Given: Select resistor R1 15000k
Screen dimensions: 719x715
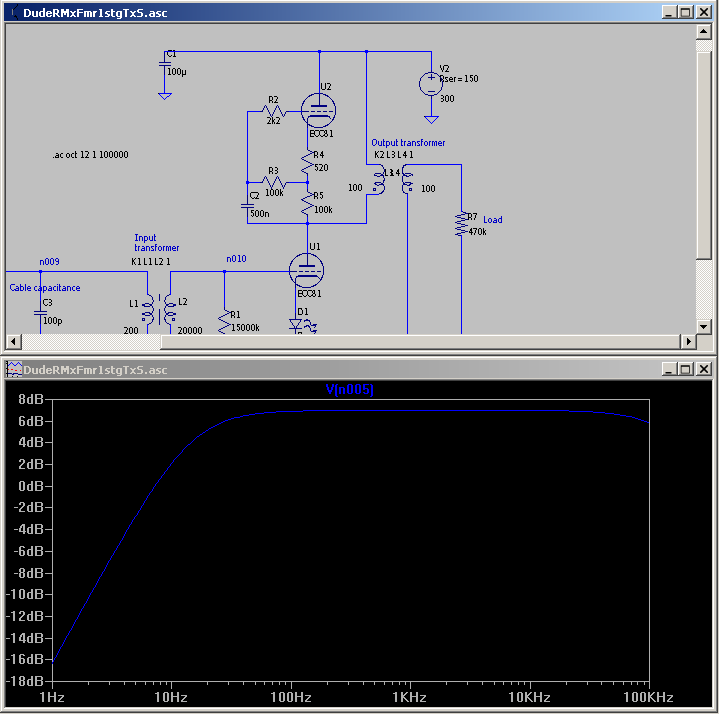Looking at the screenshot, I should coord(224,322).
